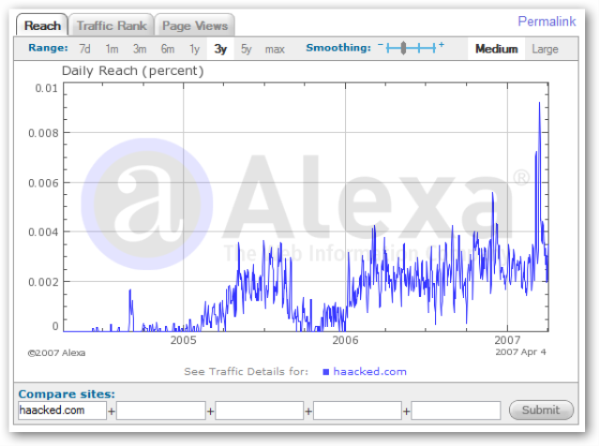This screenshot has height=446, width=599.
Task: Click the 0.01 y-axis value
Action: pyautogui.click(x=46, y=88)
